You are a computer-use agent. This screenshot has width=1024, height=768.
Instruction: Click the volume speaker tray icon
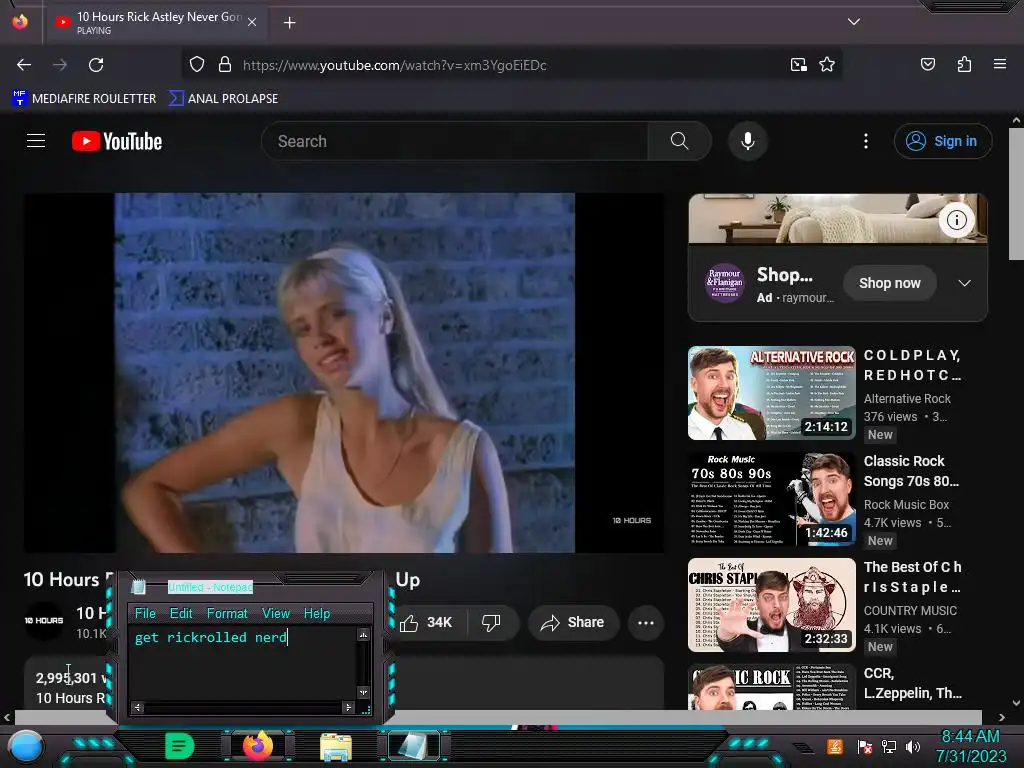913,746
